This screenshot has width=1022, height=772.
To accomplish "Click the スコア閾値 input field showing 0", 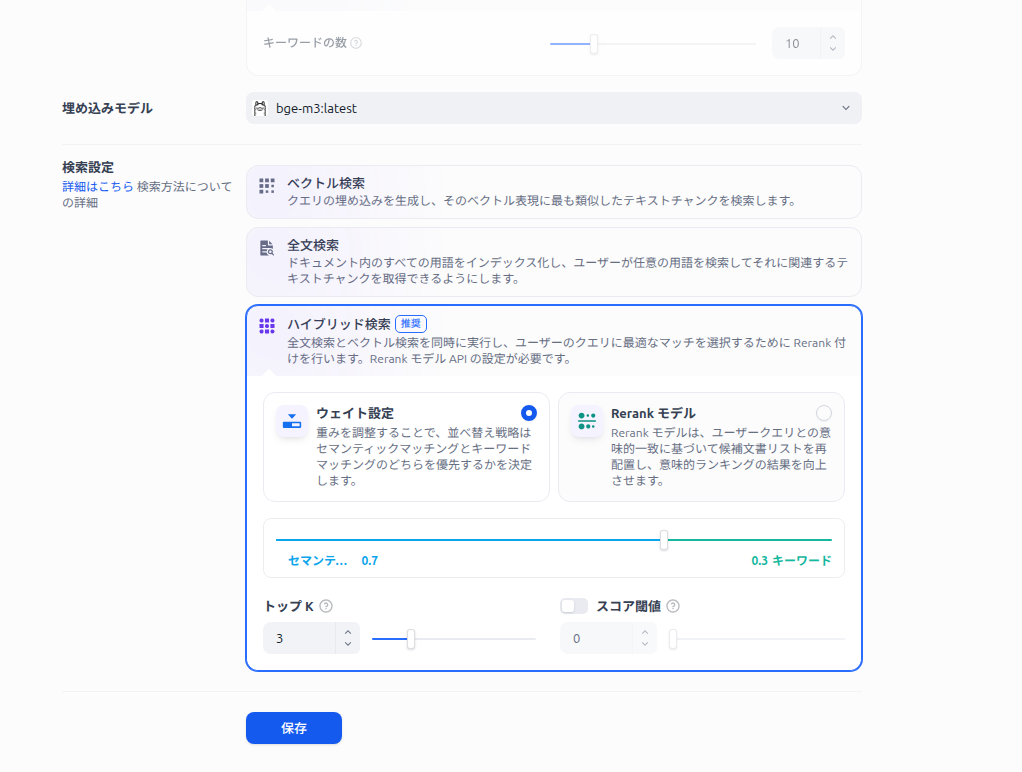I will [596, 638].
